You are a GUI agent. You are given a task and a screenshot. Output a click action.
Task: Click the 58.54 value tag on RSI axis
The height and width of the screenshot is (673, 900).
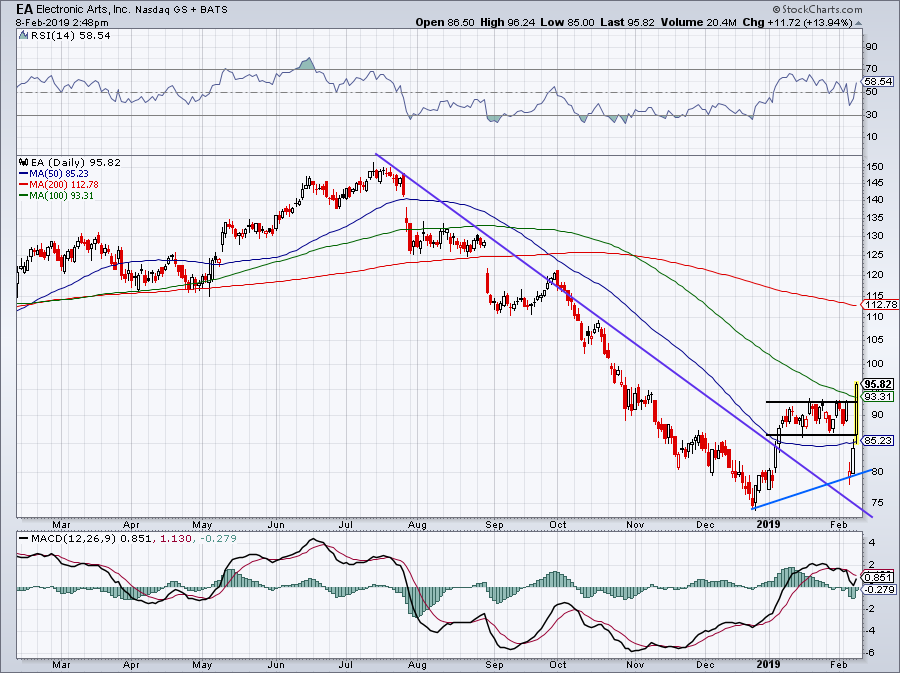point(879,81)
